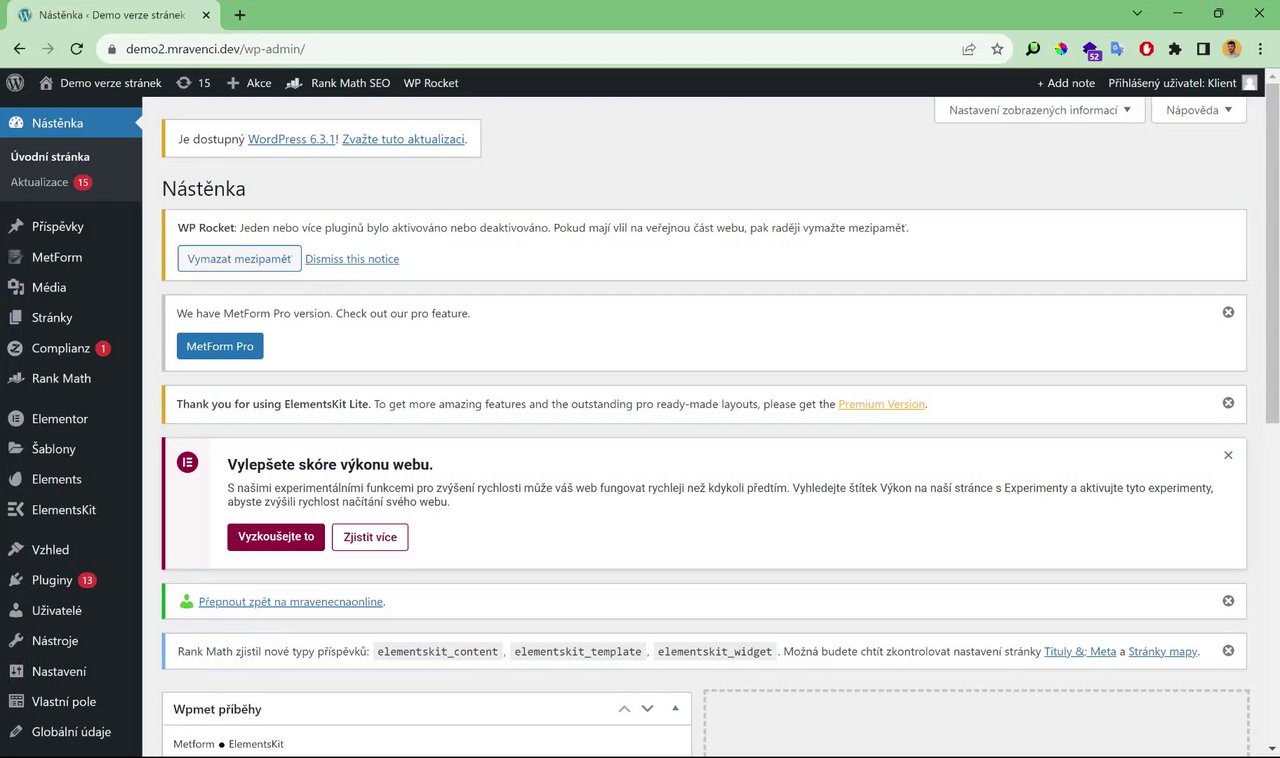The image size is (1280, 758).
Task: Open the Tituly & Meta link
Action: (1080, 651)
